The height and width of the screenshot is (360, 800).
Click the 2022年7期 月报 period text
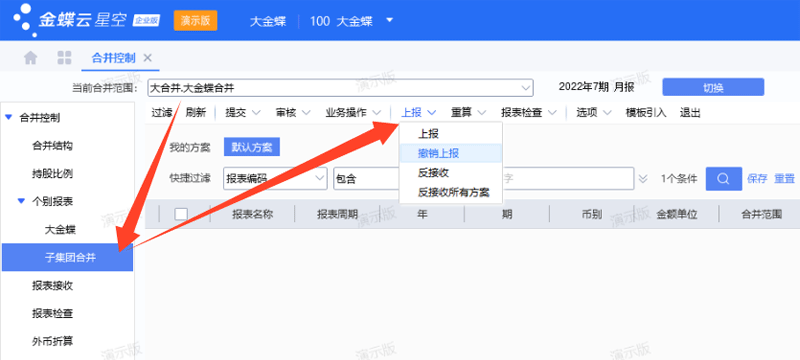[596, 87]
